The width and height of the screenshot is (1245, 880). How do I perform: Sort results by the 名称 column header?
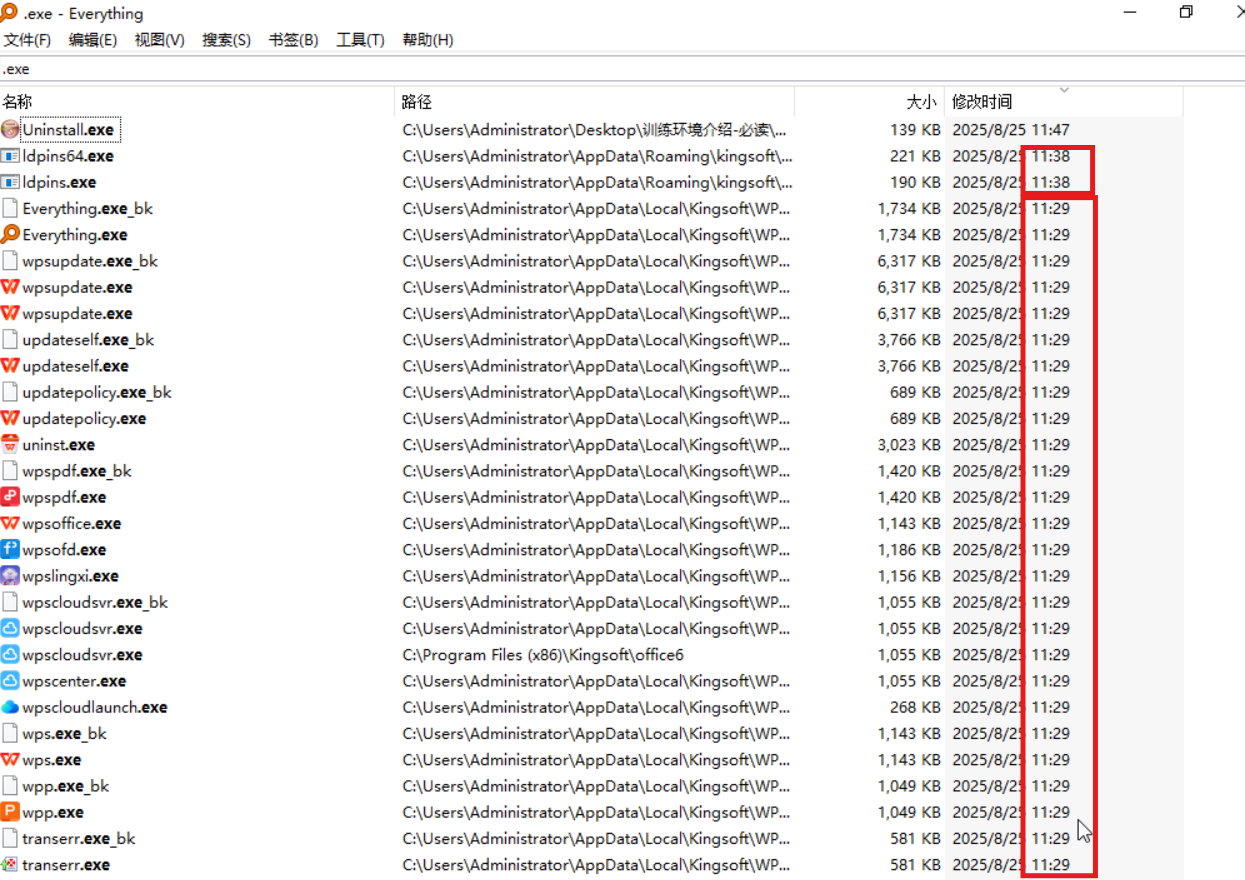pyautogui.click(x=197, y=101)
